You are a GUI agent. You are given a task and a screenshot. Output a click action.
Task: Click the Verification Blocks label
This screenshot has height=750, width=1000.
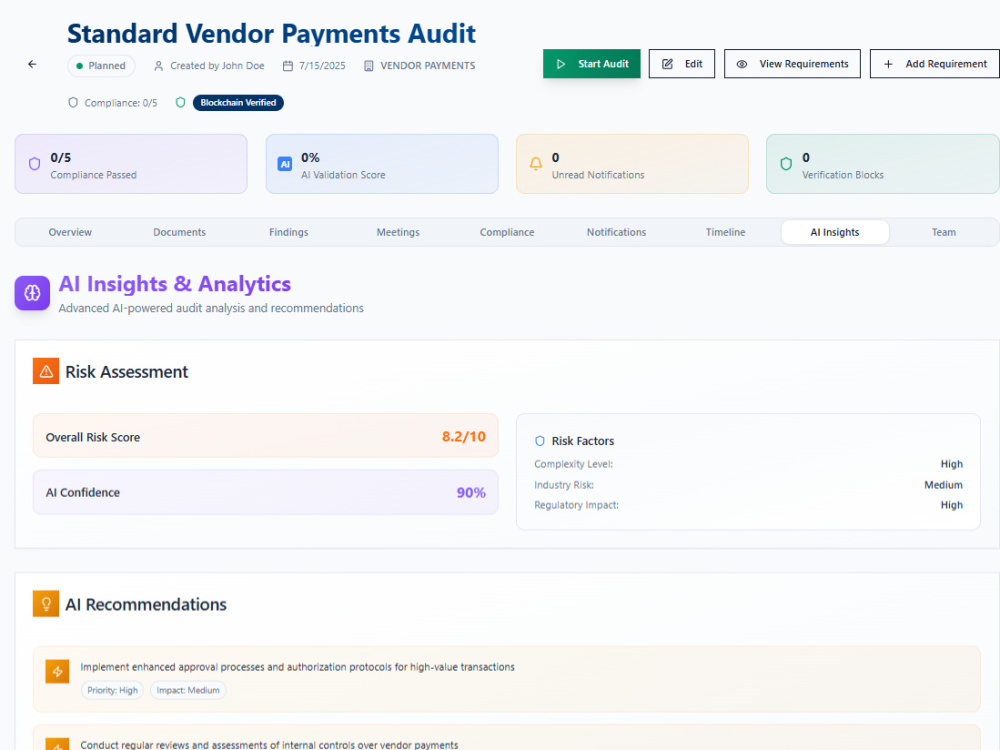point(842,175)
